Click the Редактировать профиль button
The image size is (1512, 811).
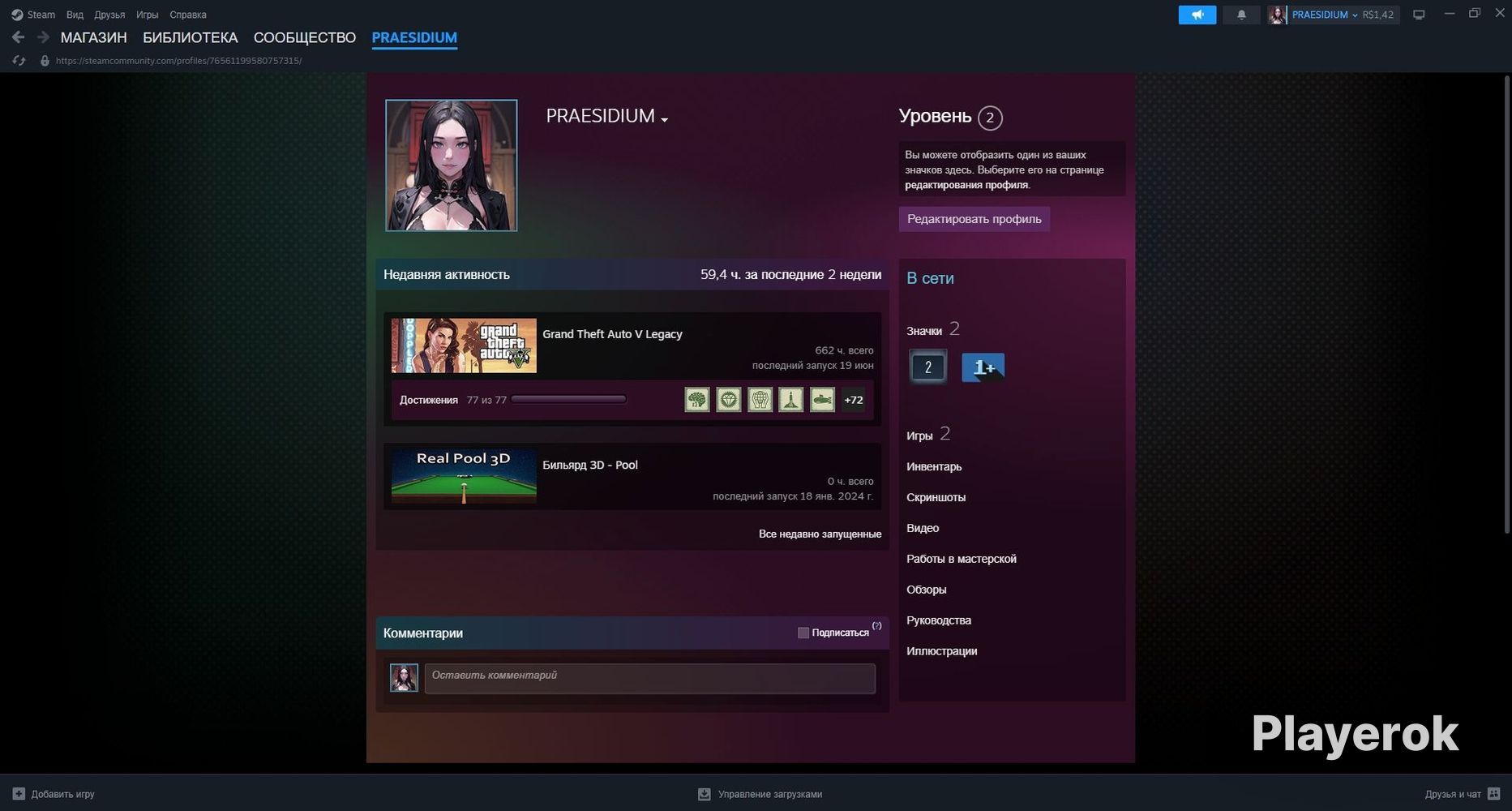click(x=974, y=219)
